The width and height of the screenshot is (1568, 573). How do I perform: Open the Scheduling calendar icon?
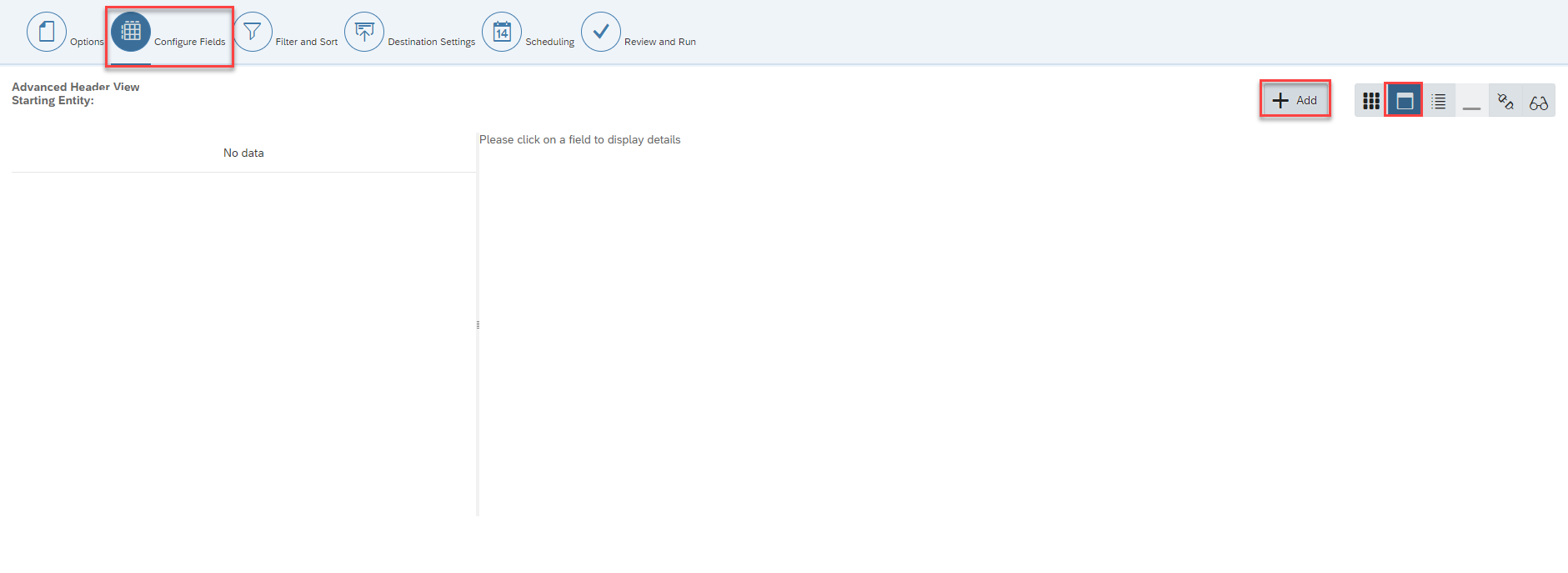(502, 32)
